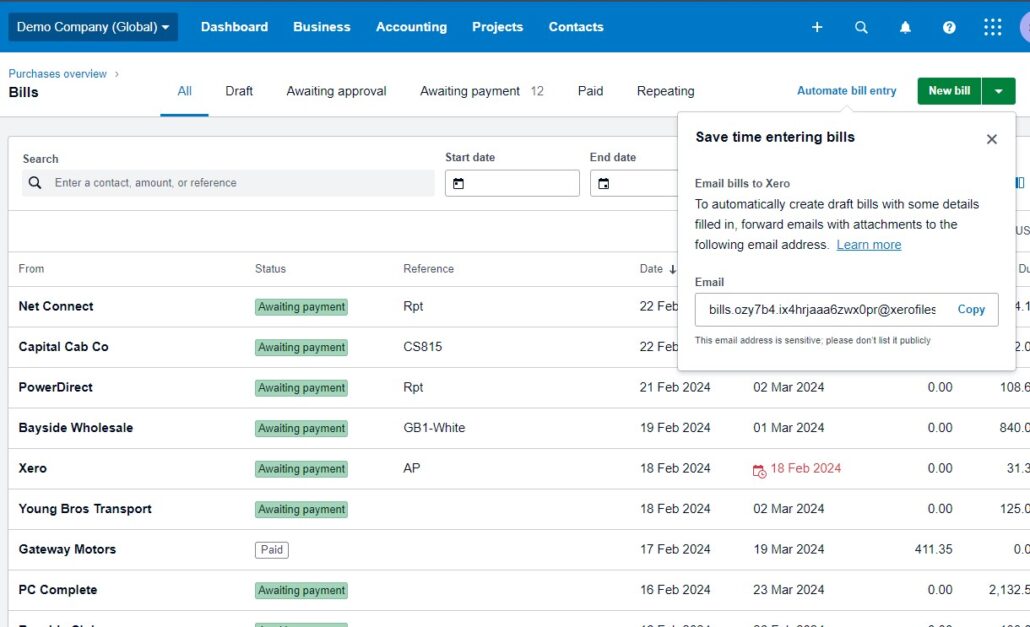Image resolution: width=1030 pixels, height=627 pixels.
Task: Expand the New bill split-button arrow
Action: (999, 90)
